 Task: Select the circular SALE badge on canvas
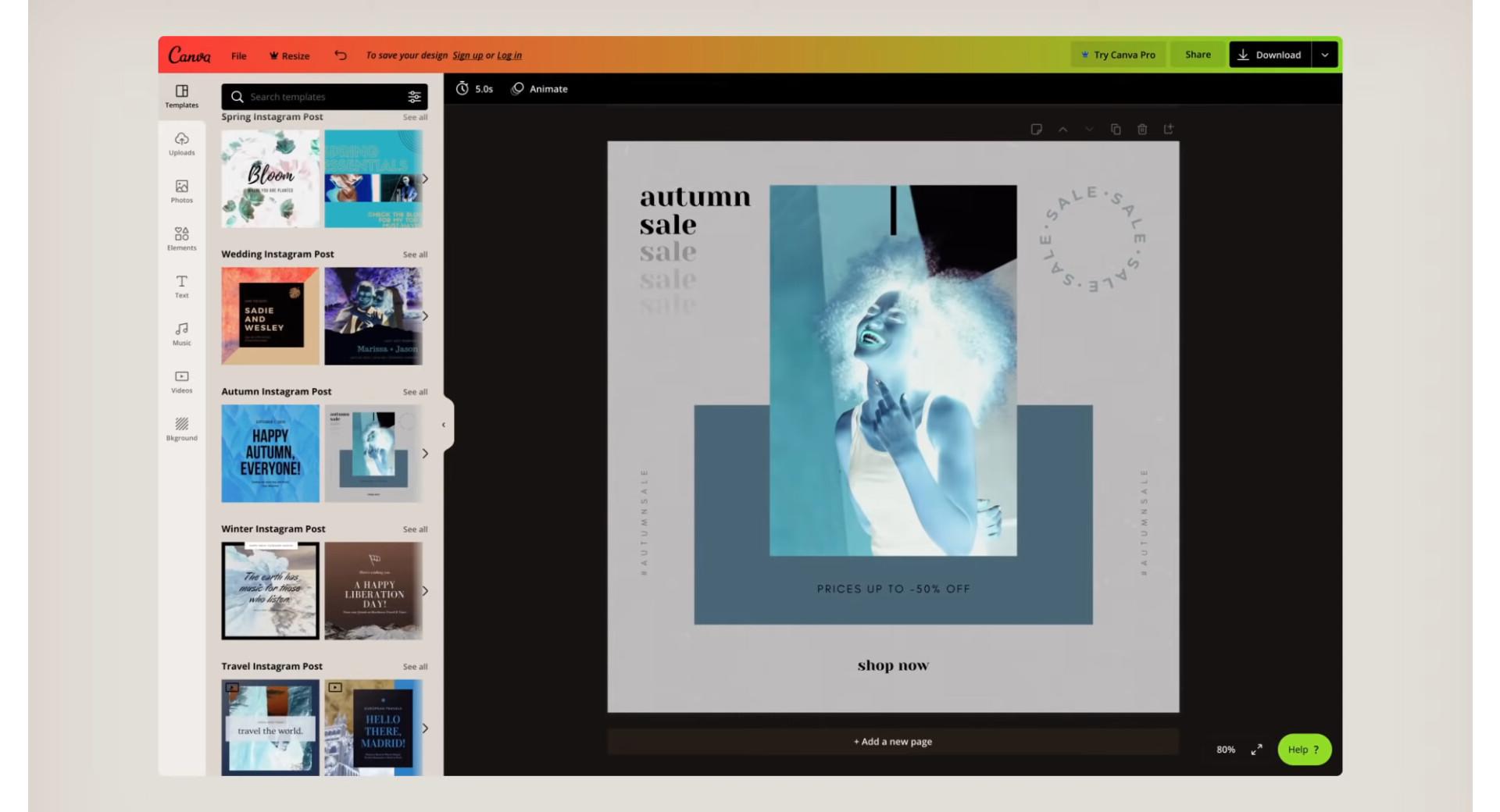(x=1092, y=239)
